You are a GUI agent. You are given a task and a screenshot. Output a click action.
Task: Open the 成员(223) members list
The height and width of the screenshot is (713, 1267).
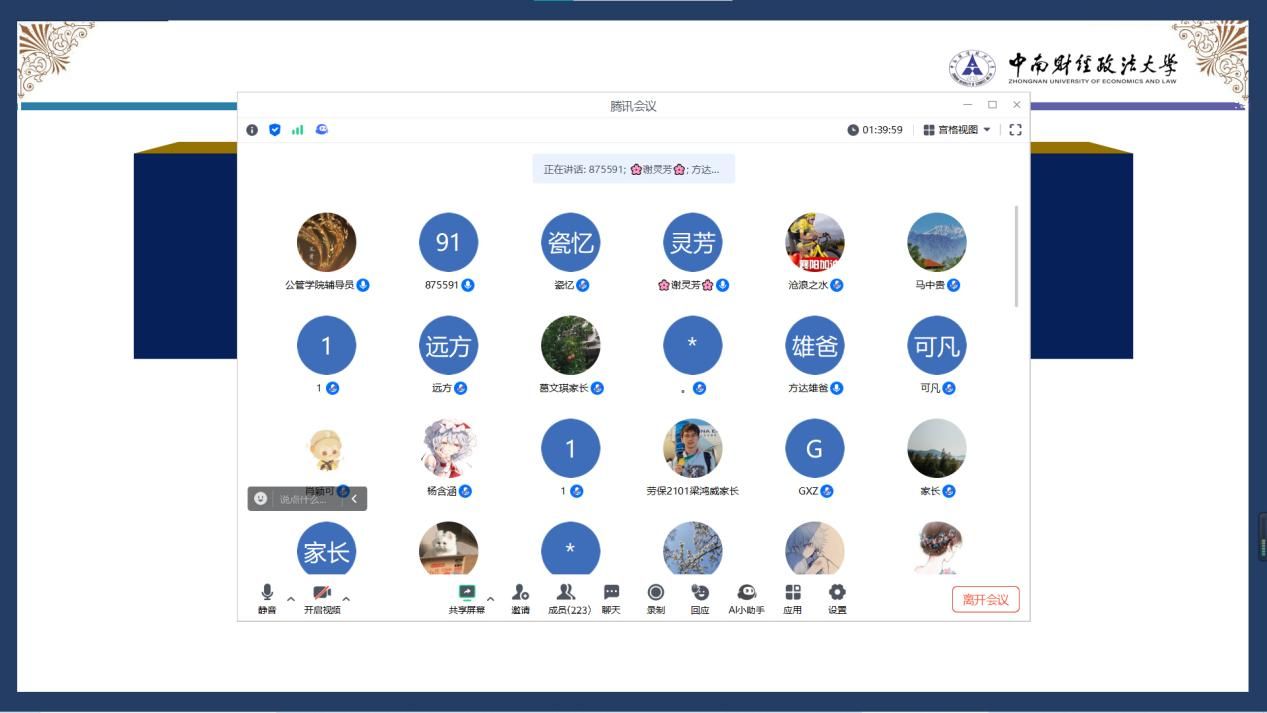click(568, 598)
